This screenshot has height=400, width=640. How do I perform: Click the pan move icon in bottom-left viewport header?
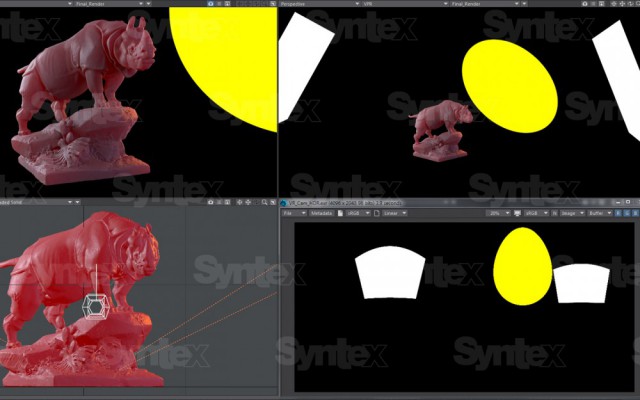tap(248, 202)
